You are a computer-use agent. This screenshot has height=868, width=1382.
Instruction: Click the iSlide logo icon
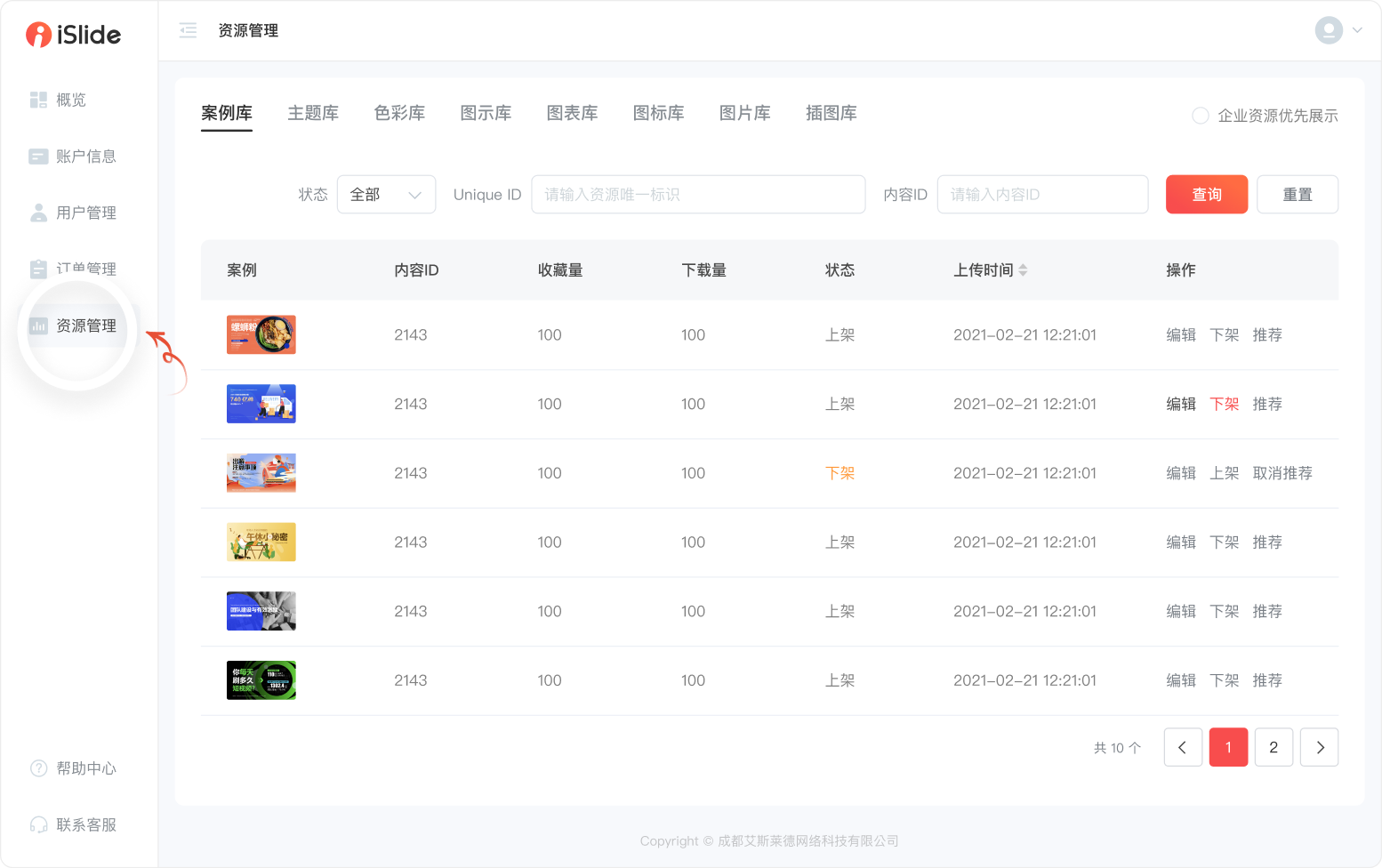pos(38,35)
